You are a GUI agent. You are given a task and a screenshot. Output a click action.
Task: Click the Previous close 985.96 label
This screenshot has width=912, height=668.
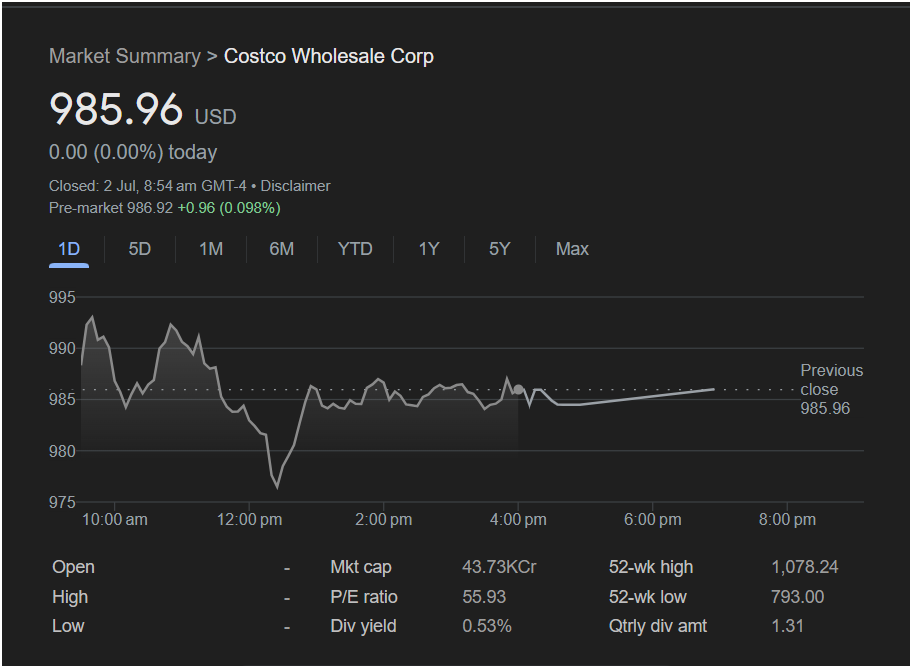tap(831, 389)
